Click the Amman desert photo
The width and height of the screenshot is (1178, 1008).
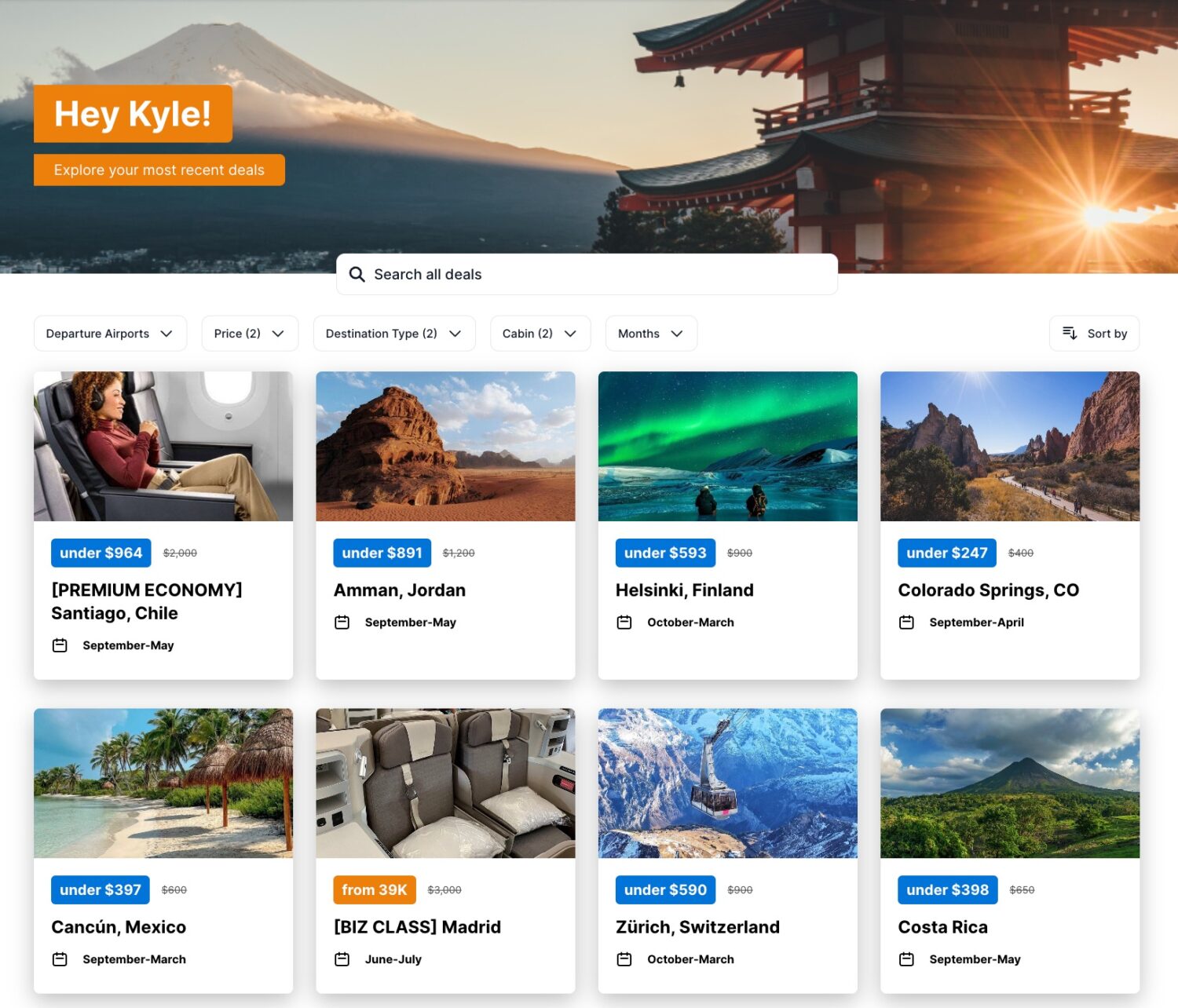(445, 446)
